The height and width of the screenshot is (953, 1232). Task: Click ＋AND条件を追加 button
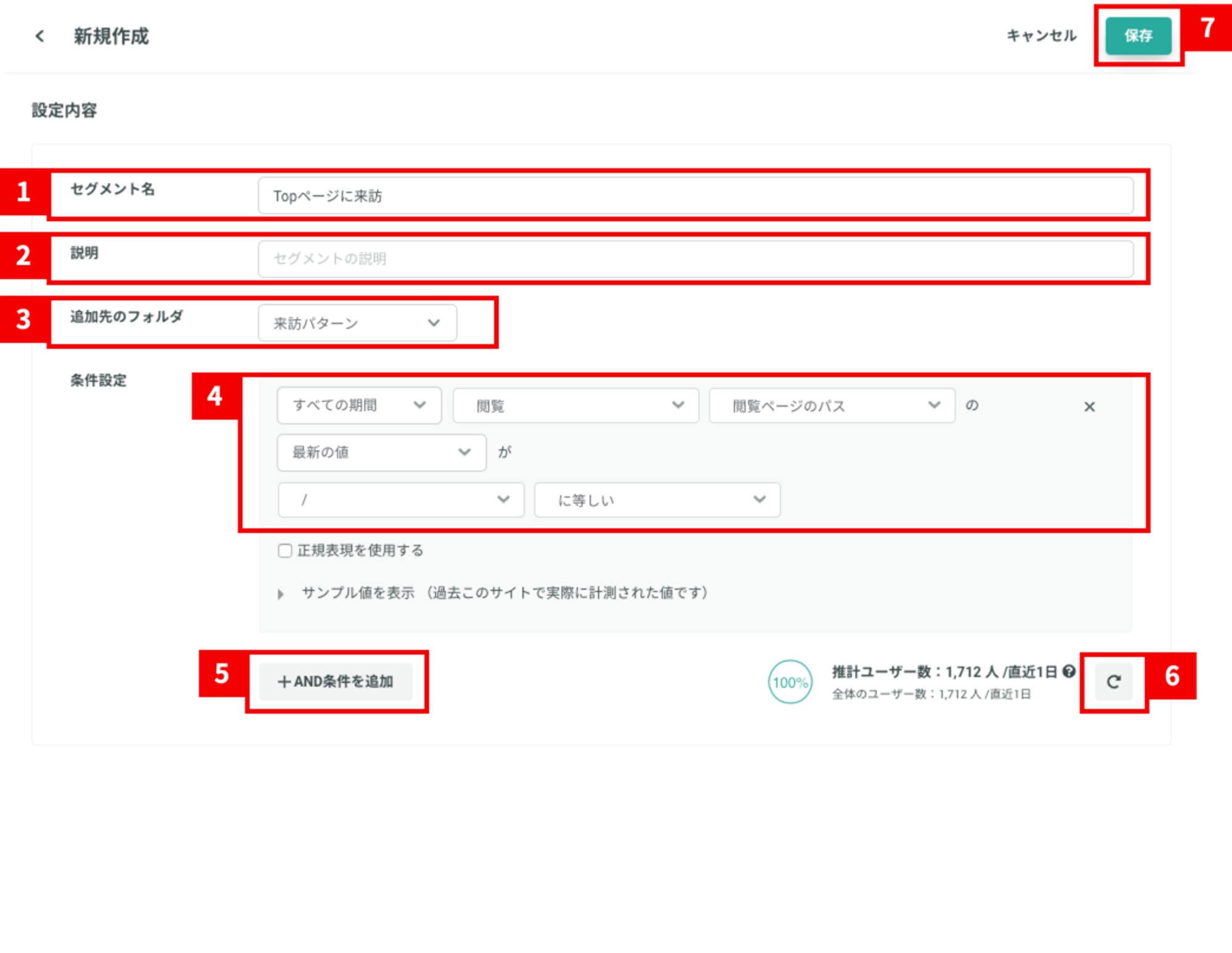[x=336, y=681]
